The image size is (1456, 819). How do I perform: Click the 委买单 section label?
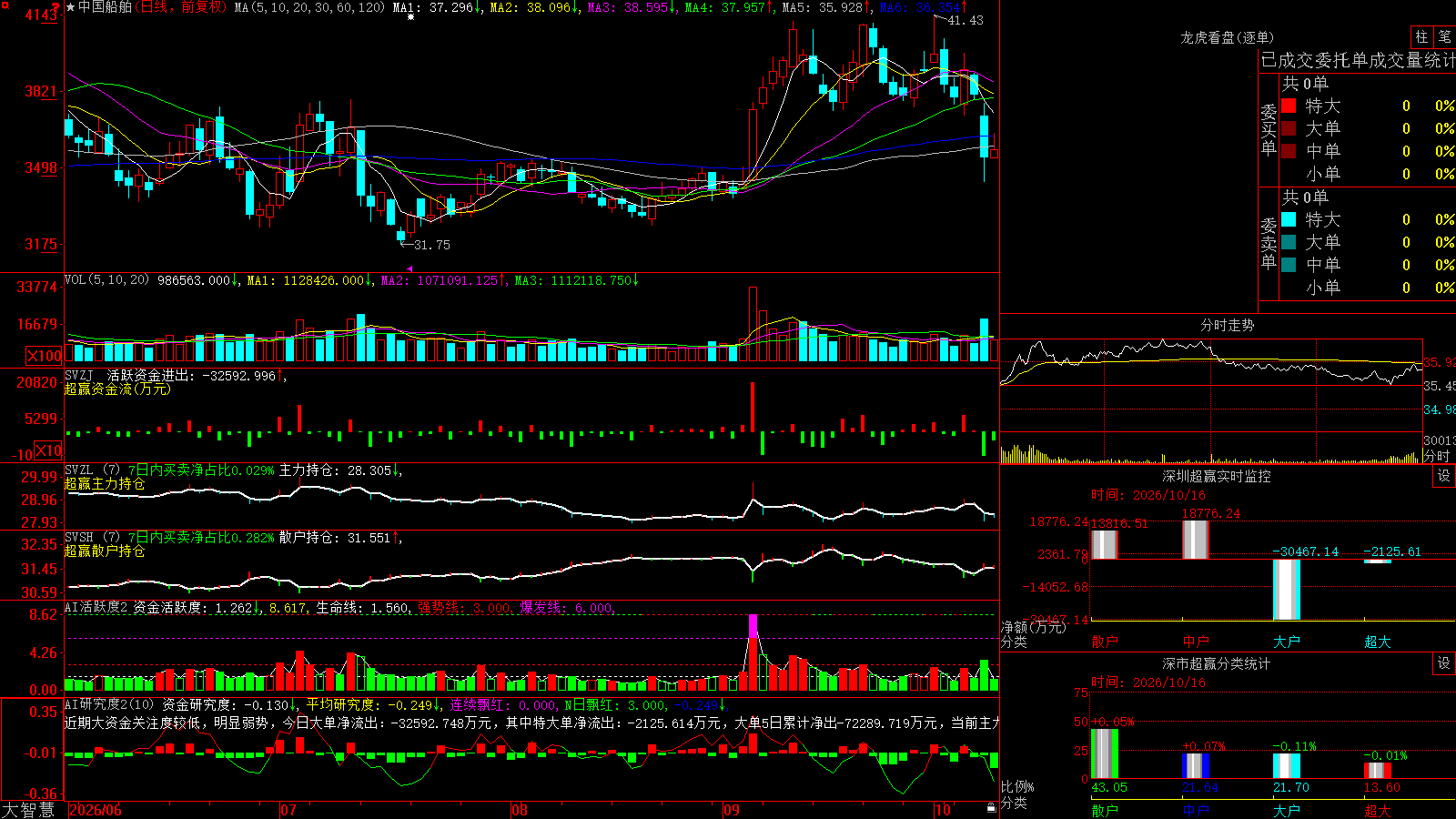point(1269,129)
